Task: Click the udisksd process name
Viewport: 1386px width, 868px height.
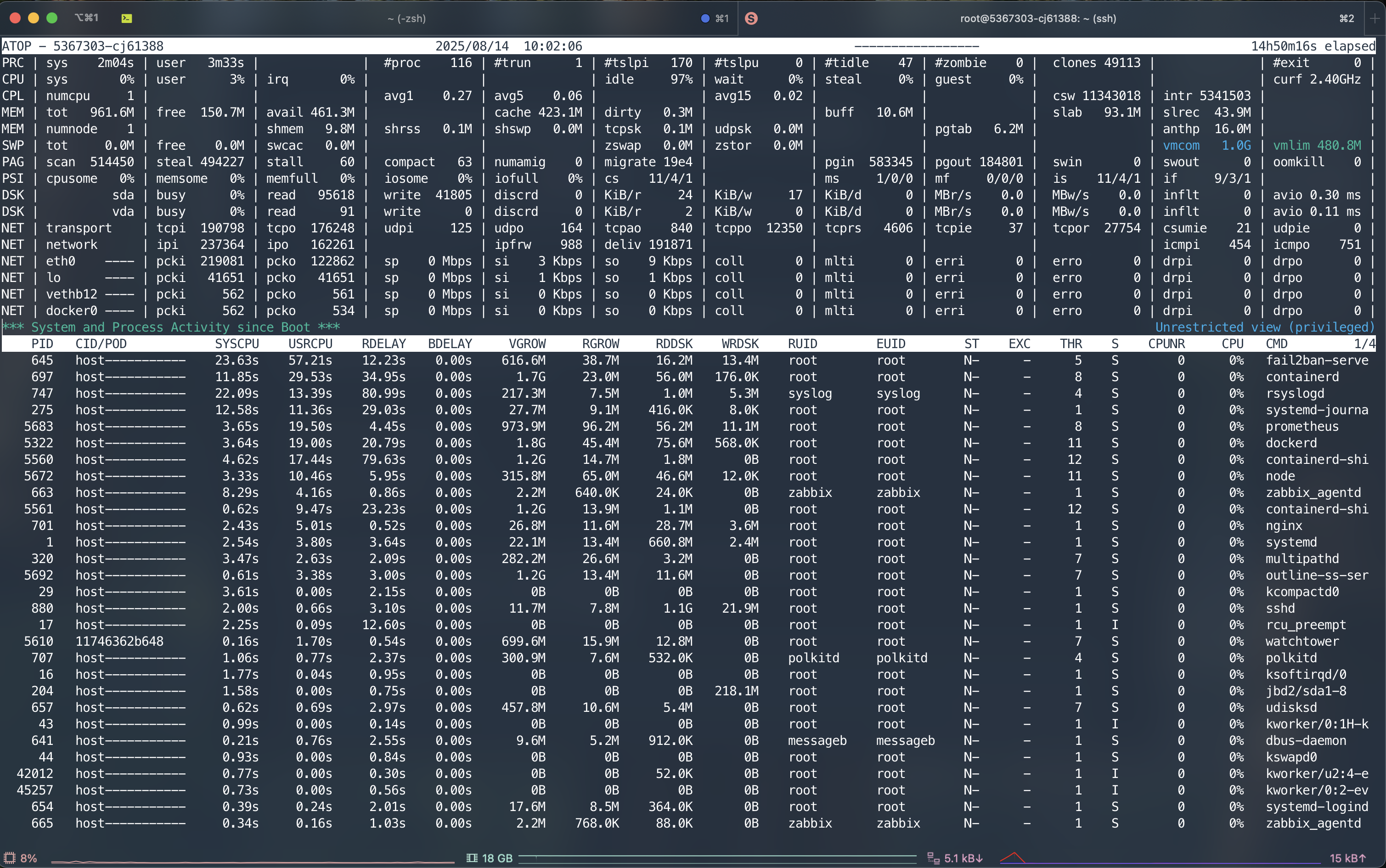Action: click(1291, 707)
